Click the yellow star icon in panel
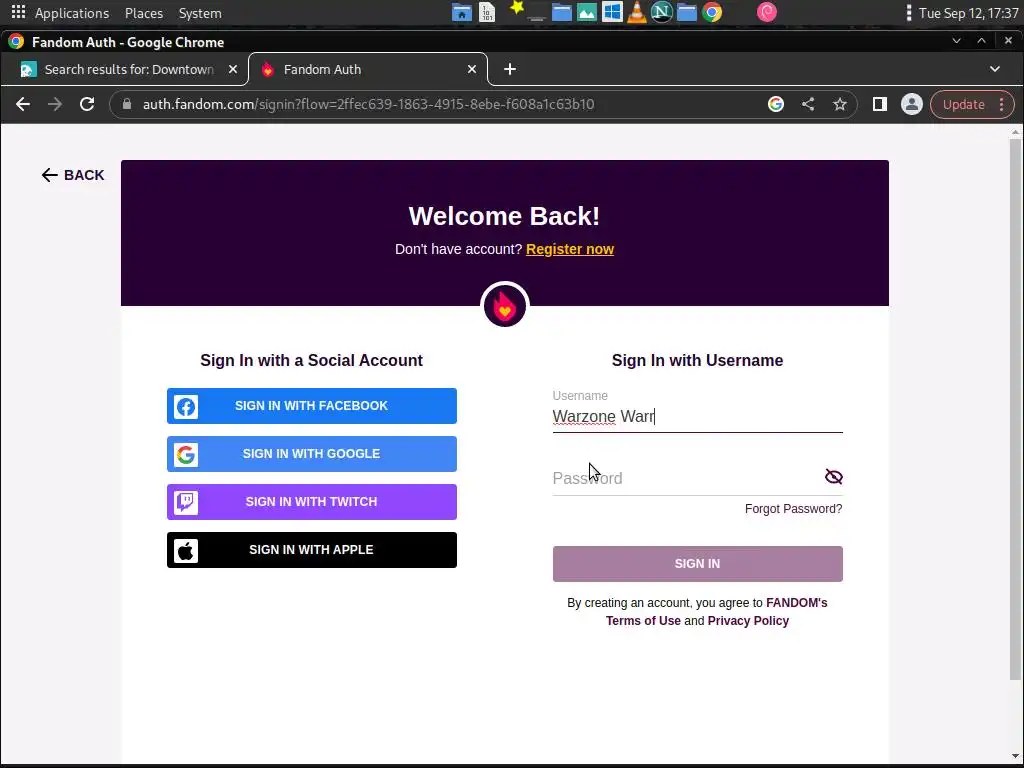 [x=517, y=8]
